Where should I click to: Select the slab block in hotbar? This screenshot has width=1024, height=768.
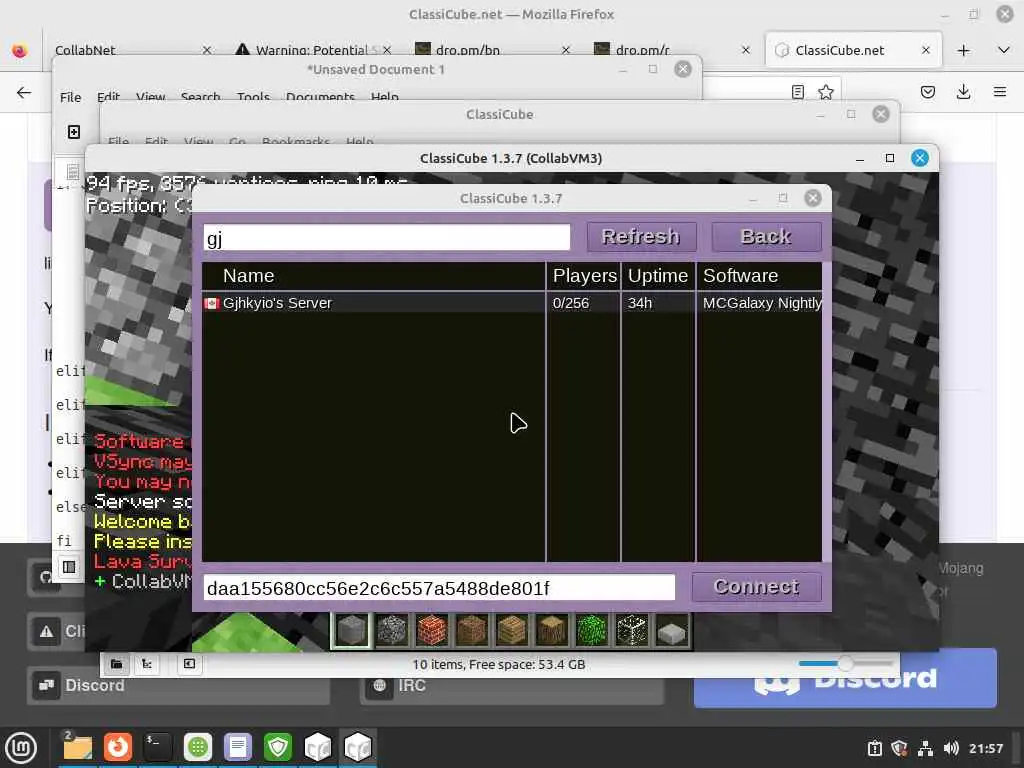671,630
